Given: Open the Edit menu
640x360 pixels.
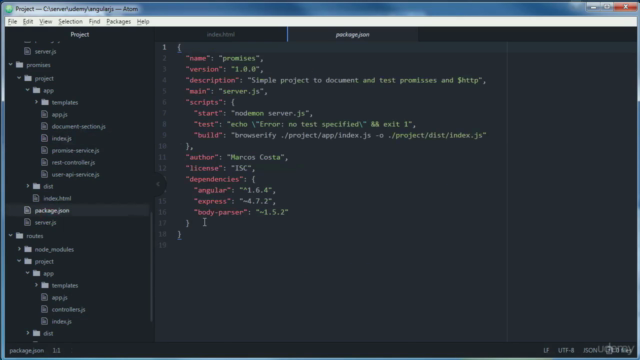Looking at the screenshot, I should [28, 21].
